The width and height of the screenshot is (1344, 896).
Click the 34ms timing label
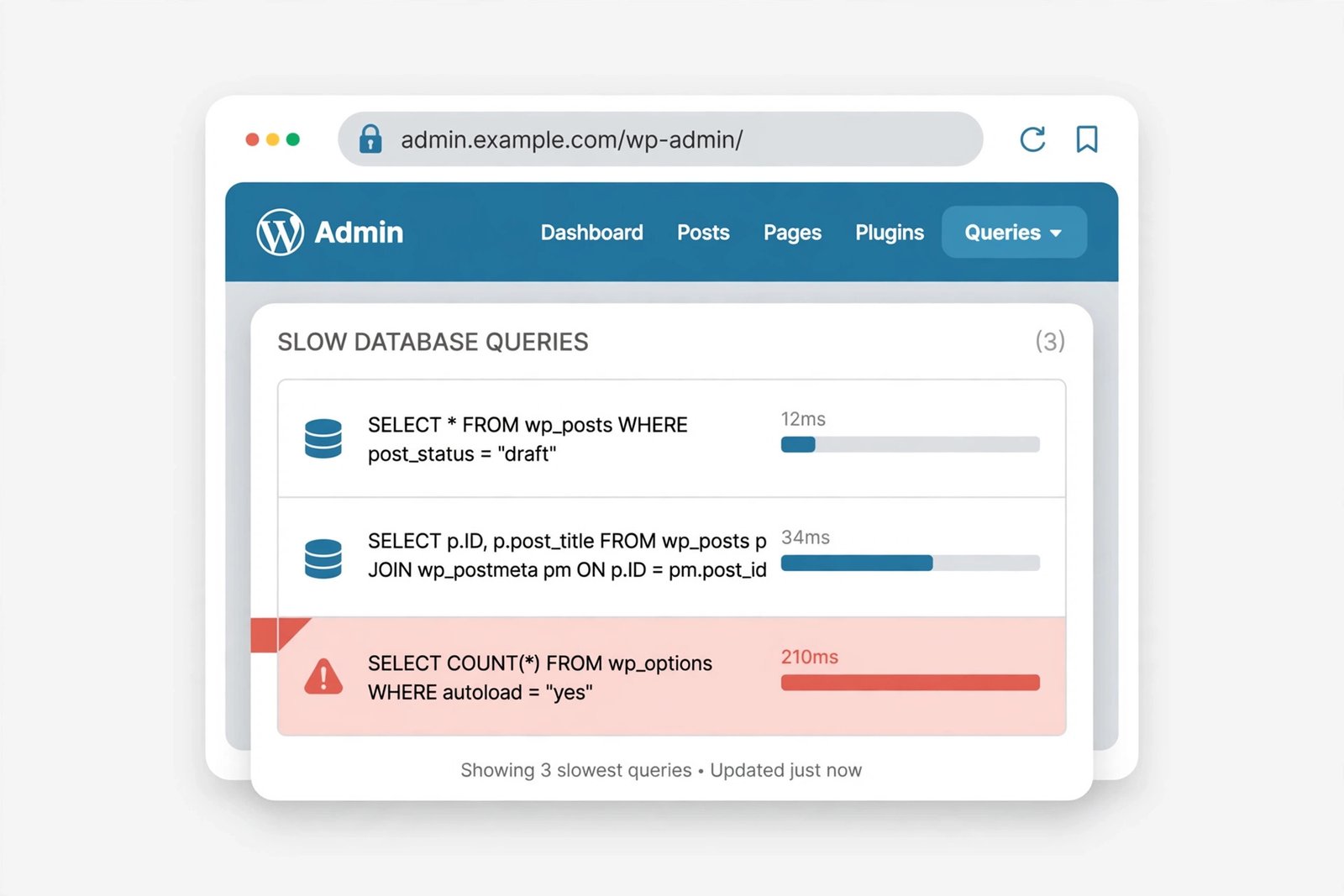(x=806, y=537)
